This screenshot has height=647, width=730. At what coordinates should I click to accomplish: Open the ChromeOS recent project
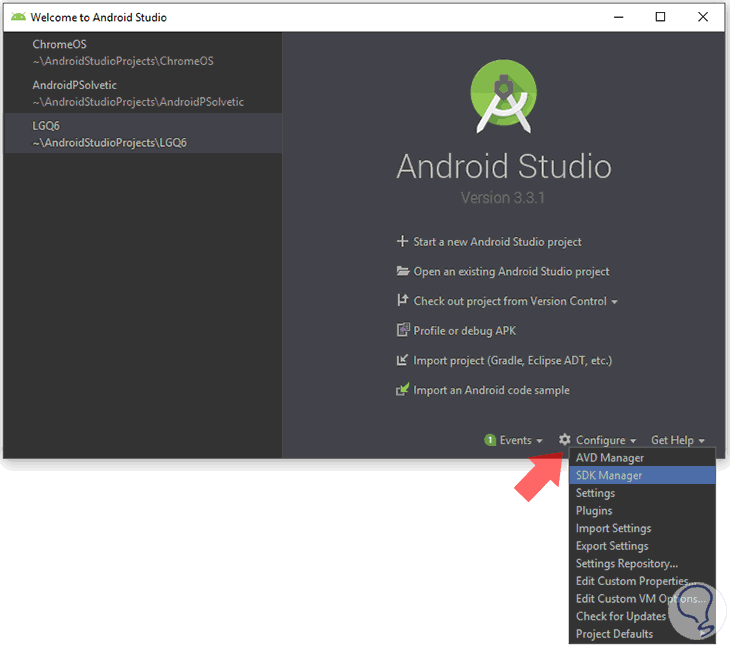pyautogui.click(x=142, y=52)
